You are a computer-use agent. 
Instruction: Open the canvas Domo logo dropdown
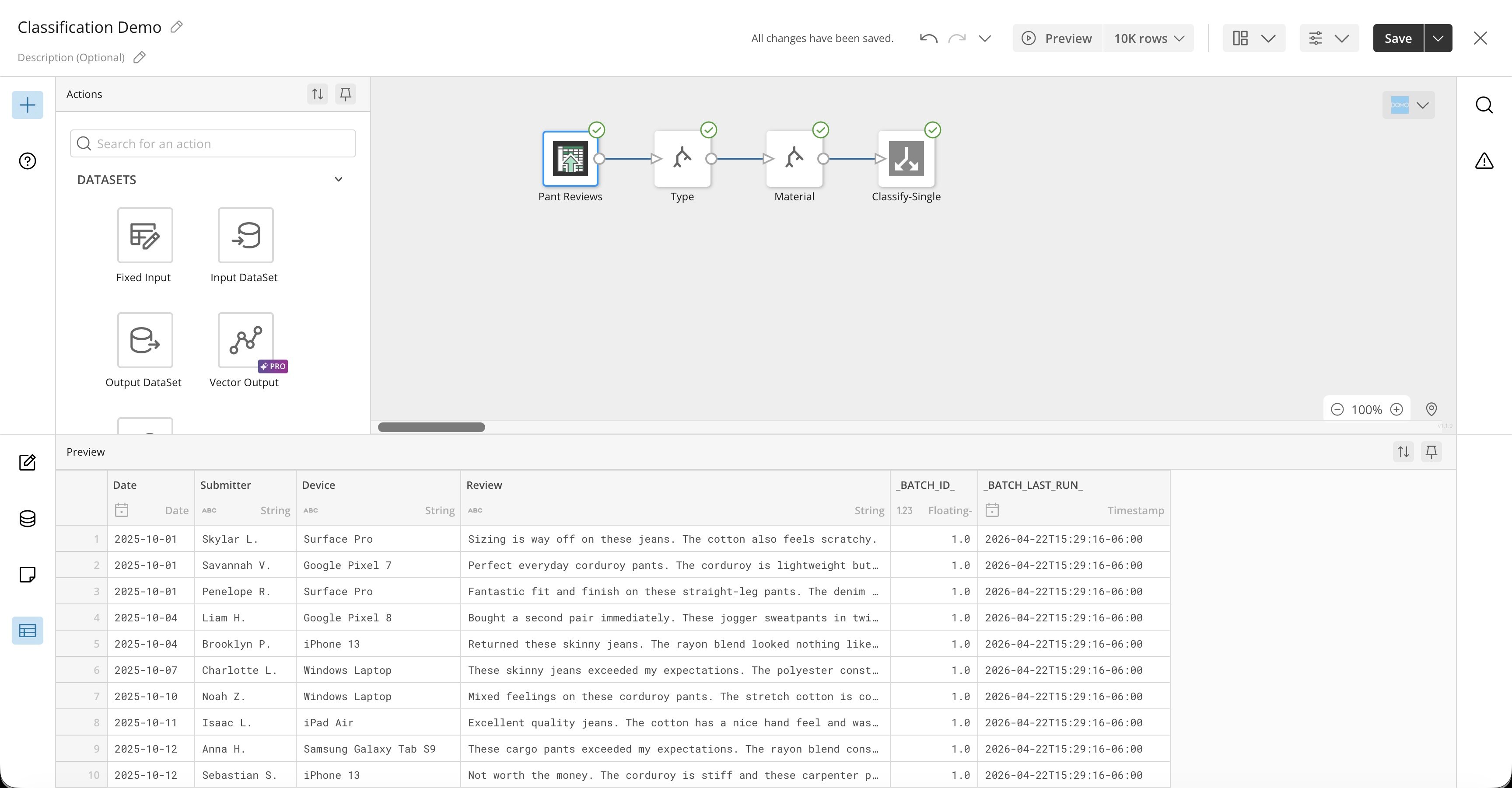(x=1409, y=105)
